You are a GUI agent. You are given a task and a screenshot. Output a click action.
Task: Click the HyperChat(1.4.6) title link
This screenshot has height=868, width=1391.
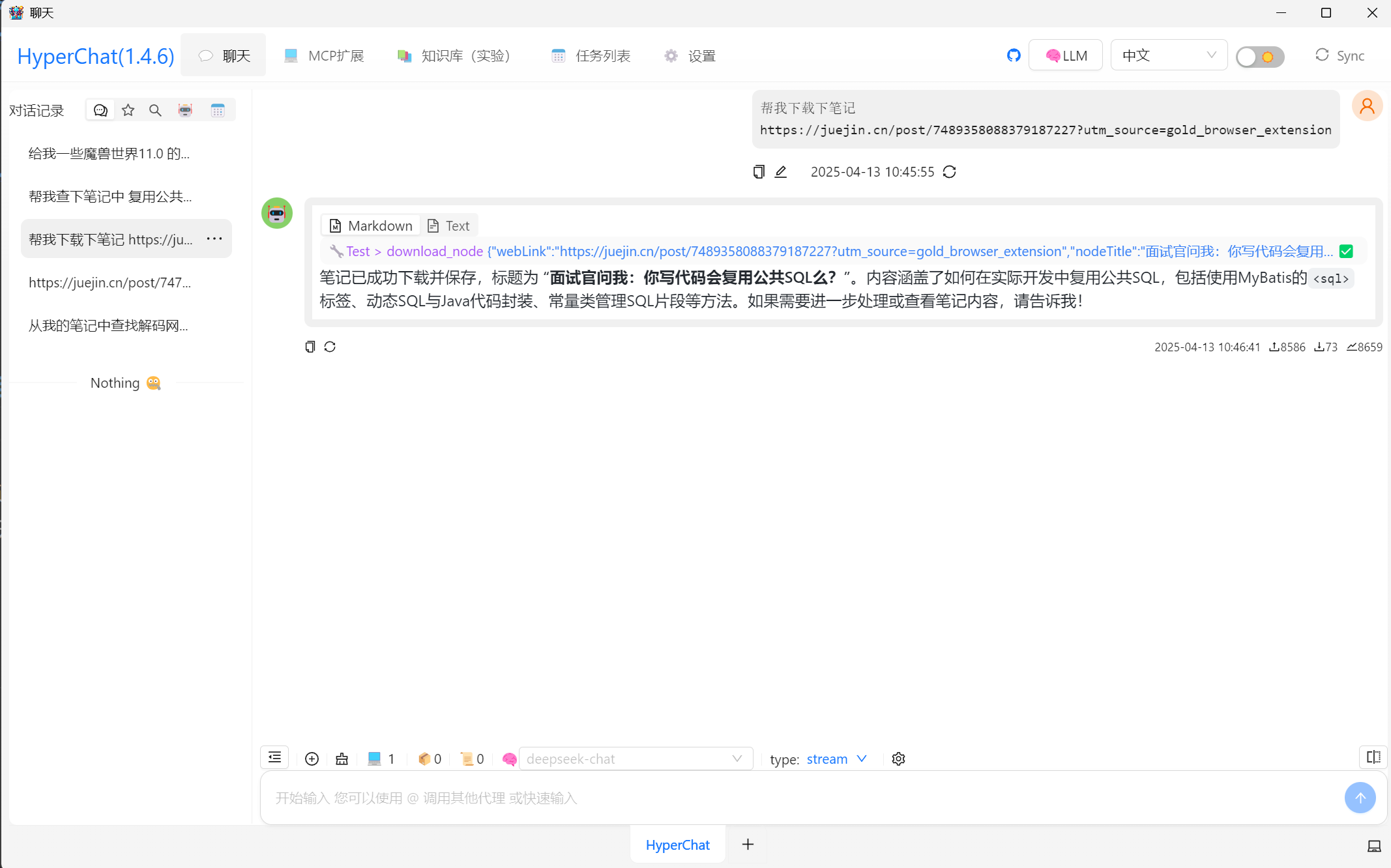[x=96, y=56]
